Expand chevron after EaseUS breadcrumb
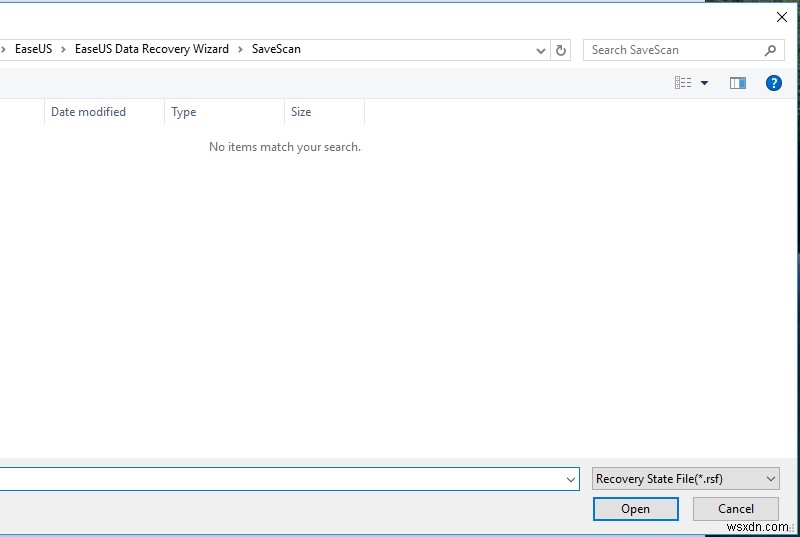The image size is (800, 537). 63,49
